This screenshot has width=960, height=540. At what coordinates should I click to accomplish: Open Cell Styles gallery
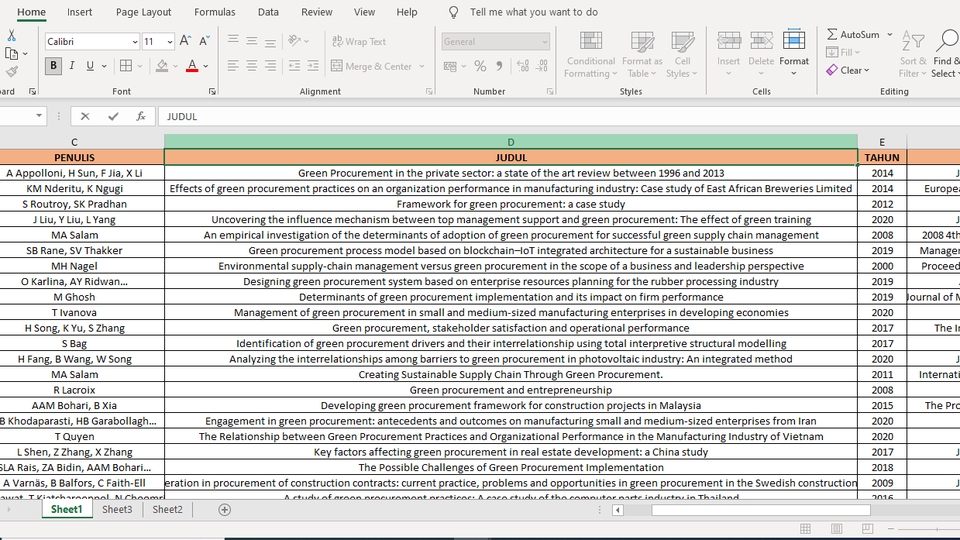tap(682, 54)
